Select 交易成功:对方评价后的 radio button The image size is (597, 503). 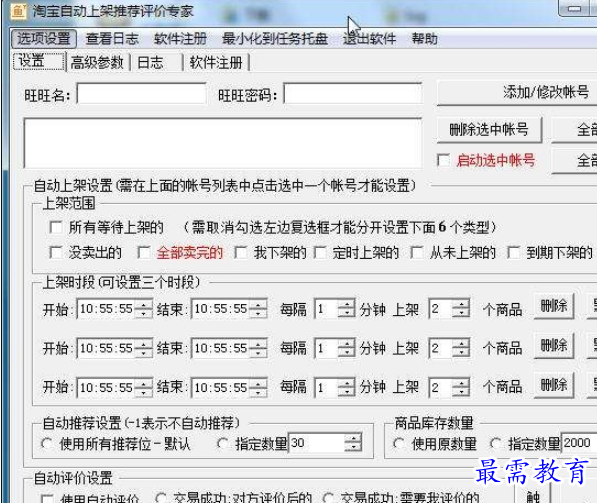tap(161, 498)
